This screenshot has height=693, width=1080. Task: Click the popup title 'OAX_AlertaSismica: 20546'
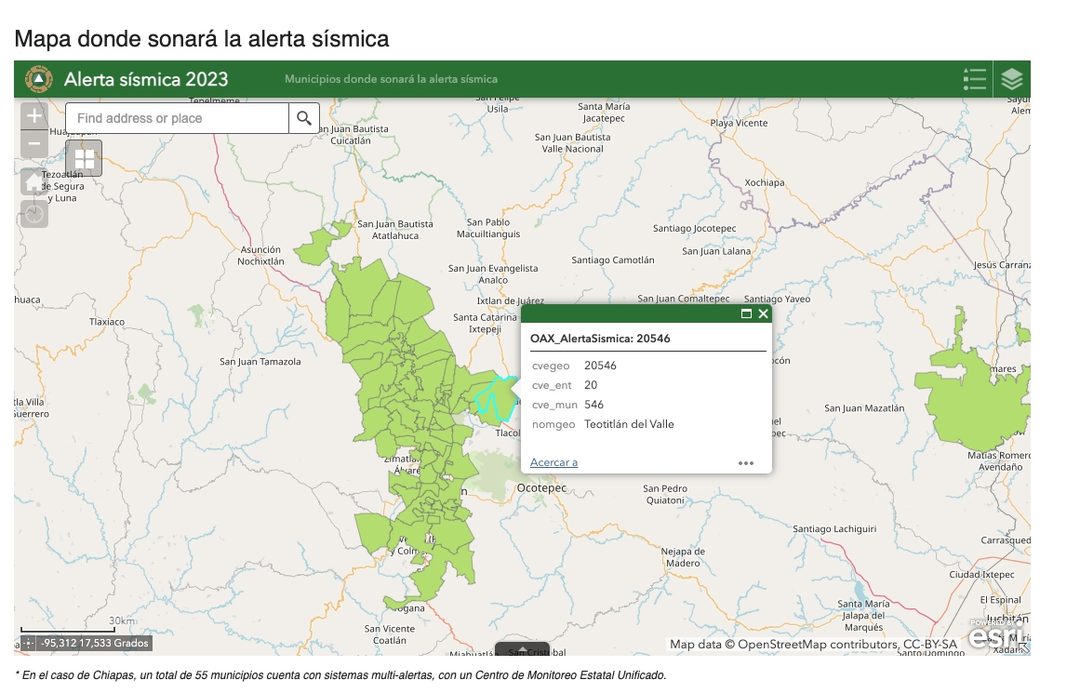click(x=600, y=338)
